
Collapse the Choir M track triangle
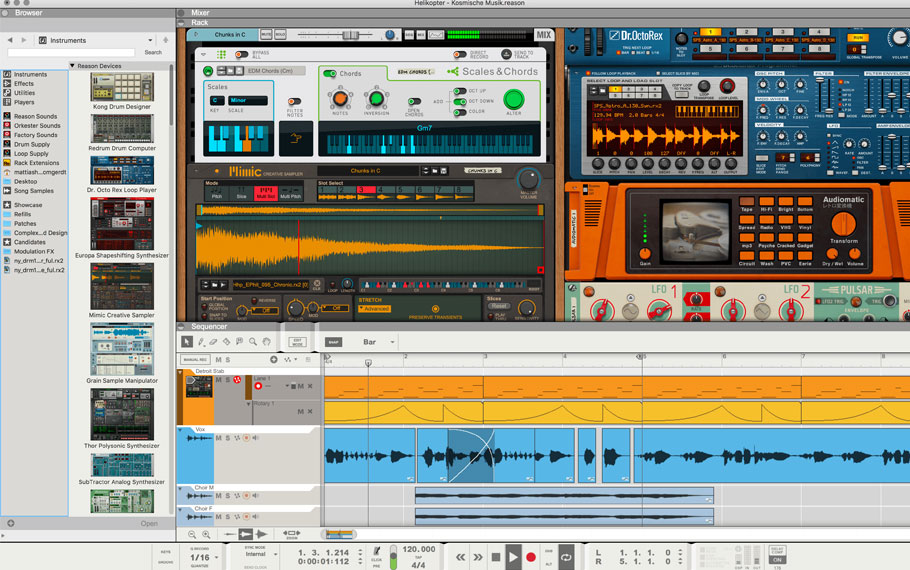coord(180,489)
